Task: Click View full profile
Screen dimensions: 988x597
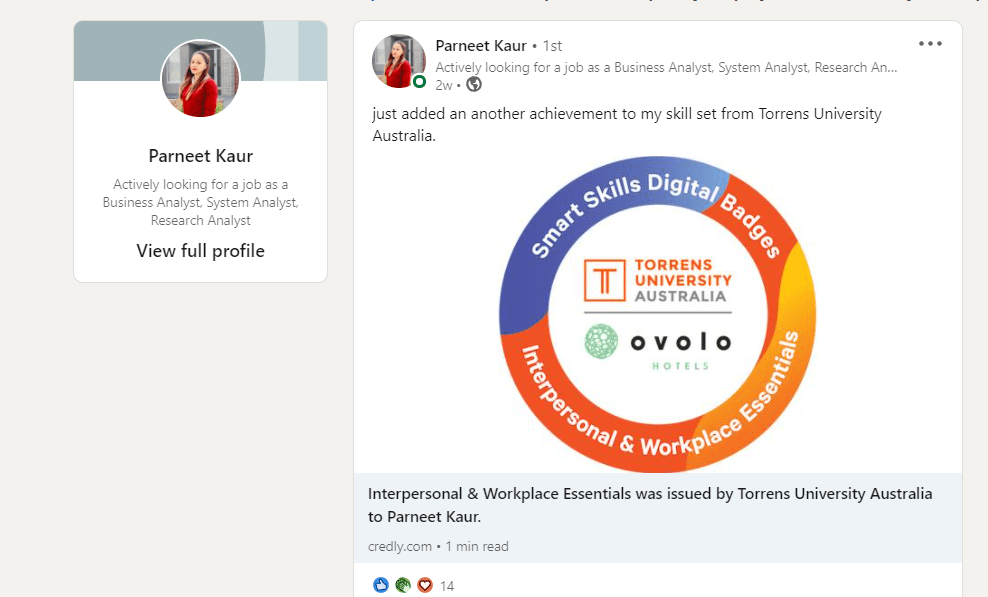Action: click(200, 251)
